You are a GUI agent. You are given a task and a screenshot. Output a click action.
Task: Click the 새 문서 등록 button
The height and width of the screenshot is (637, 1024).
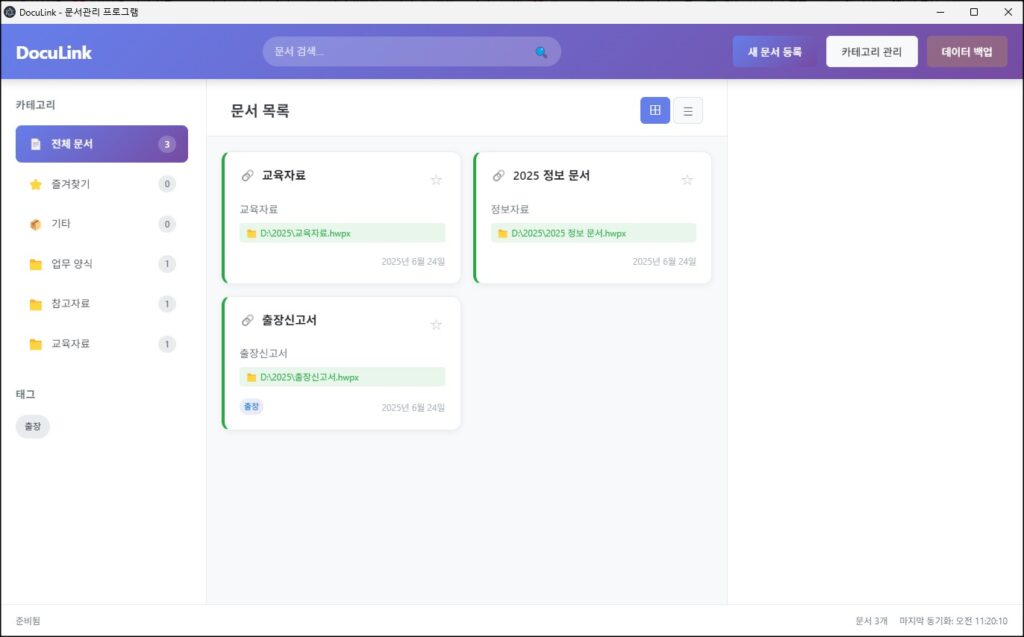(x=775, y=52)
